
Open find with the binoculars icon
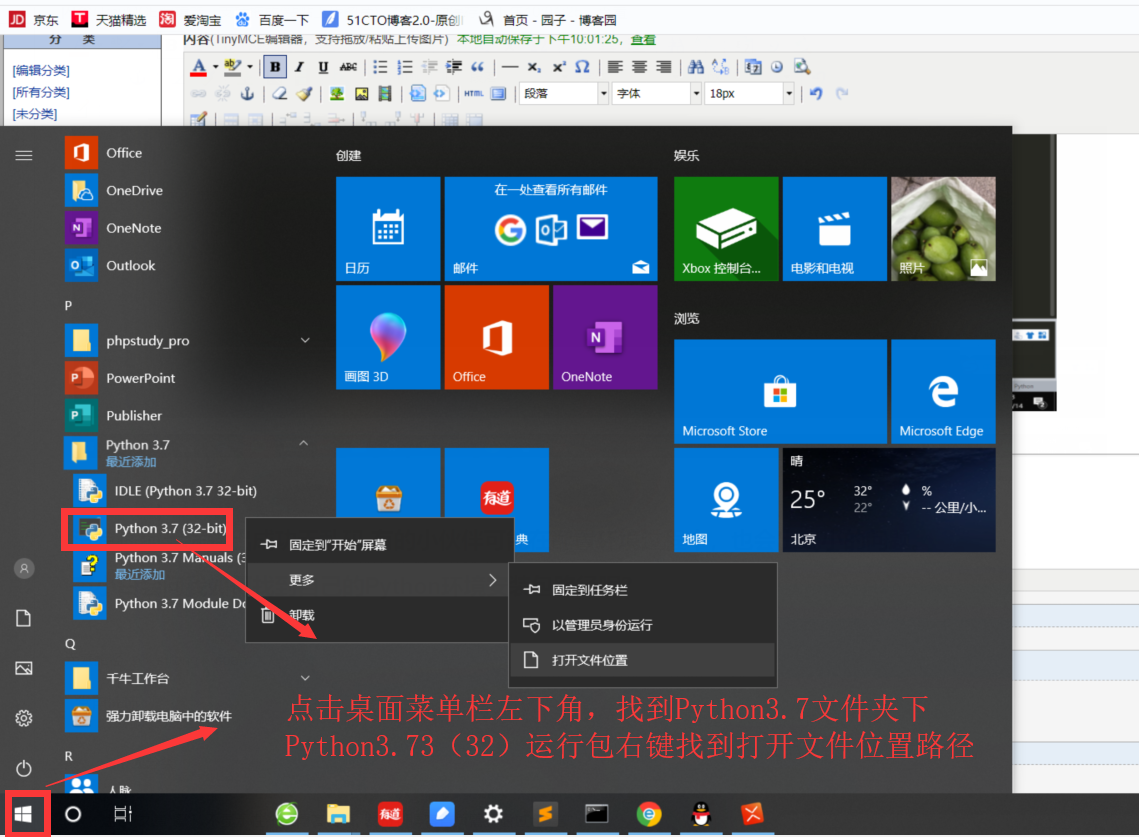click(695, 67)
